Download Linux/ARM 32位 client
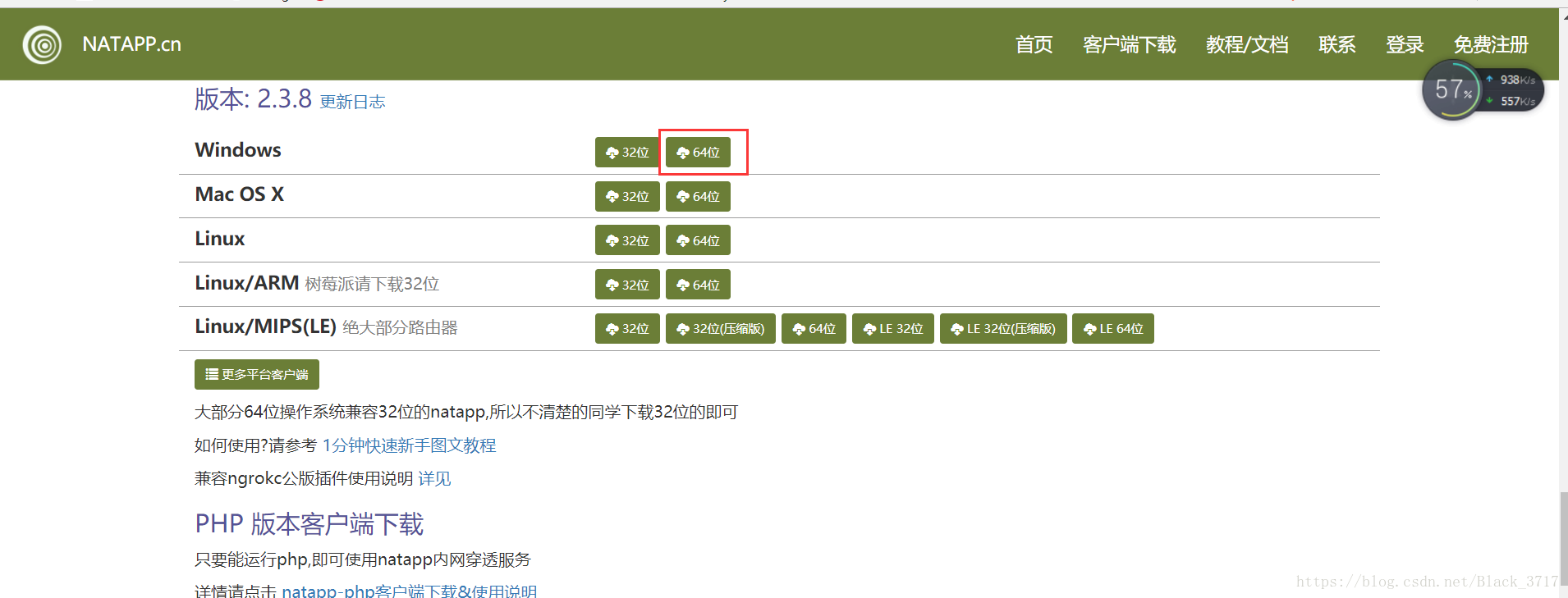This screenshot has height=598, width=1568. (x=627, y=285)
